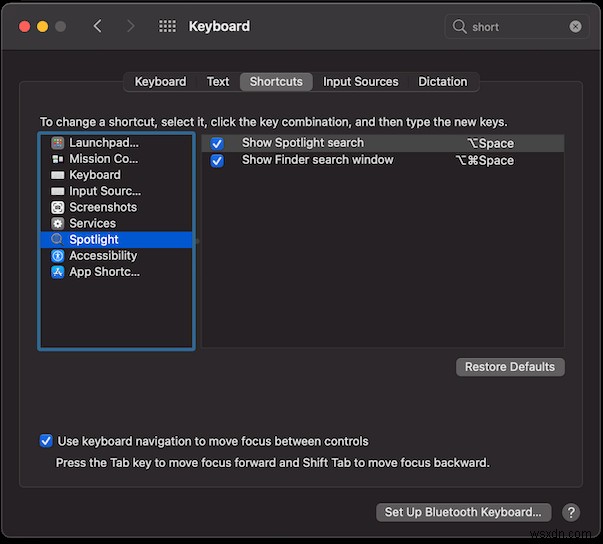Click the Services gear icon
Screen dimensions: 603x544
pyautogui.click(x=58, y=224)
